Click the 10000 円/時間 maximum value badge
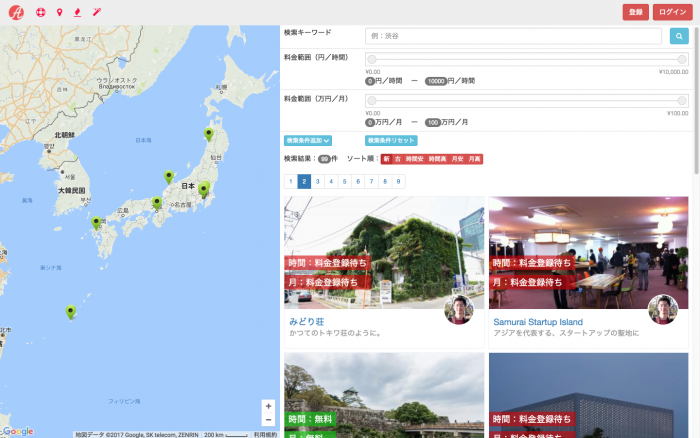Image resolution: width=700 pixels, height=438 pixels. pyautogui.click(x=436, y=81)
